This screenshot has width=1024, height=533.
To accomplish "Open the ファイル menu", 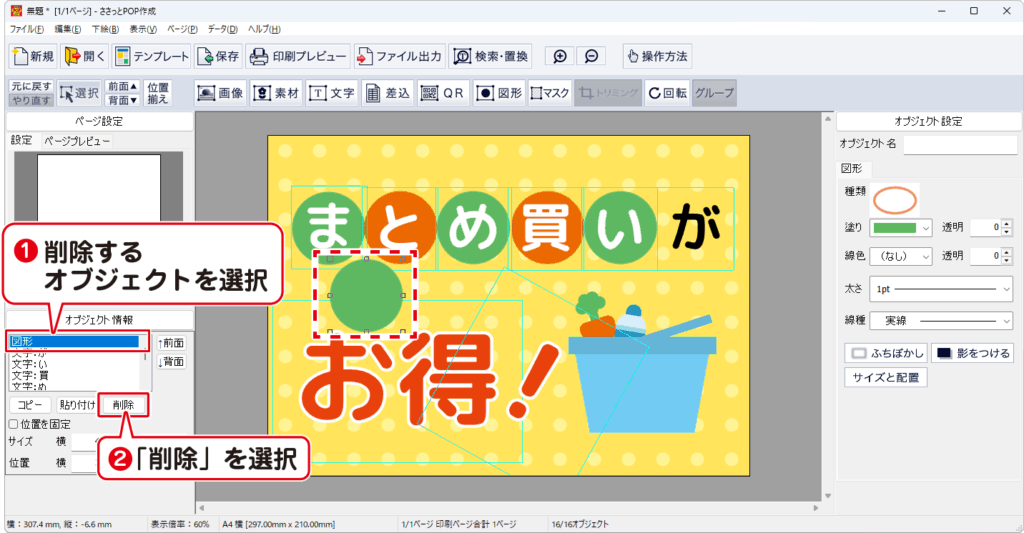I will pyautogui.click(x=26, y=29).
